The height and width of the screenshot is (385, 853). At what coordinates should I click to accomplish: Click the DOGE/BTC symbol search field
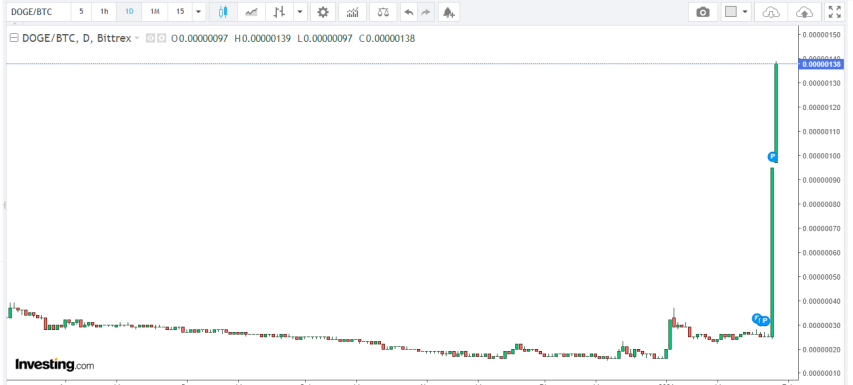coord(38,12)
